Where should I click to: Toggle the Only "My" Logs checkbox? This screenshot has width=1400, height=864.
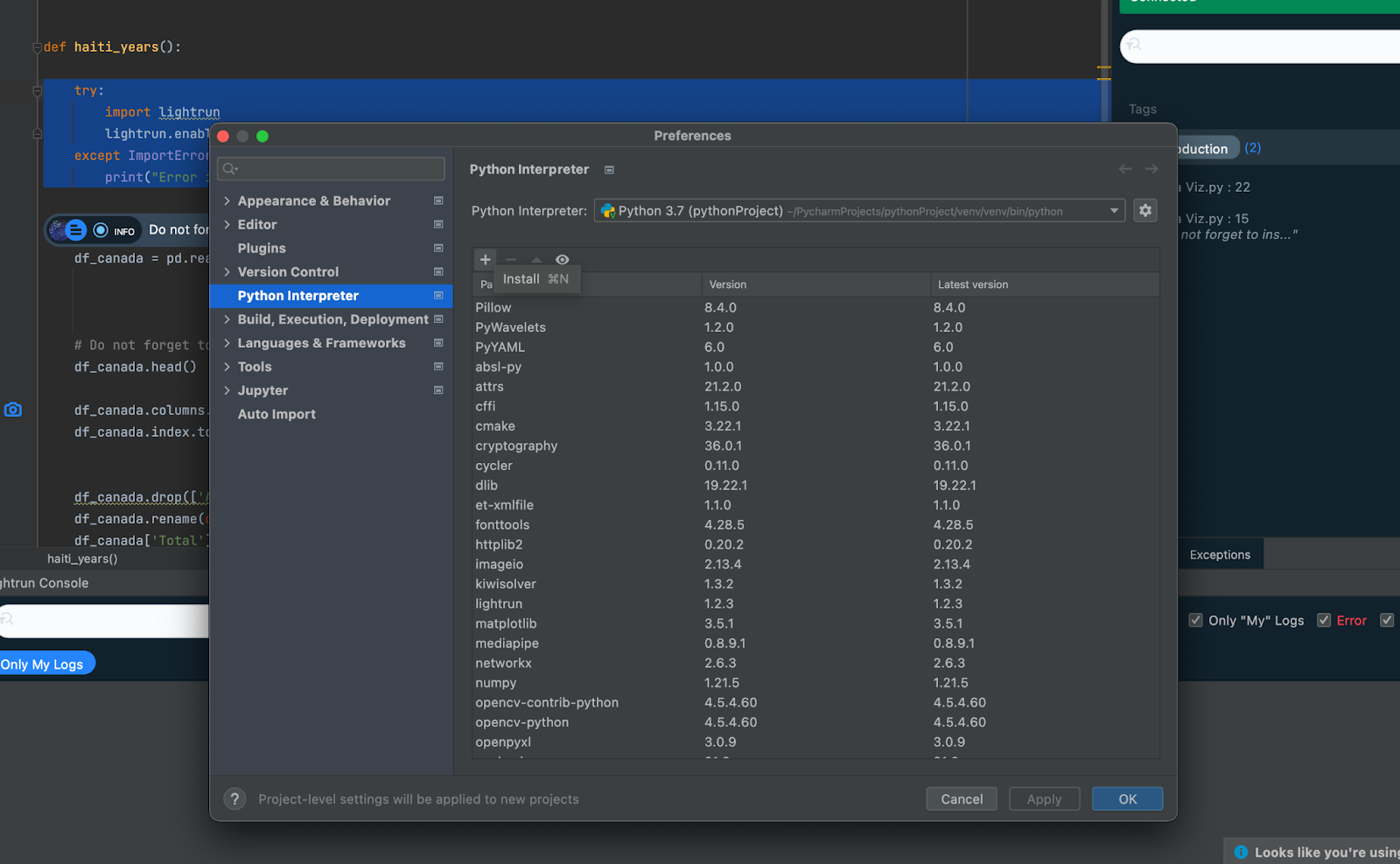point(1195,620)
